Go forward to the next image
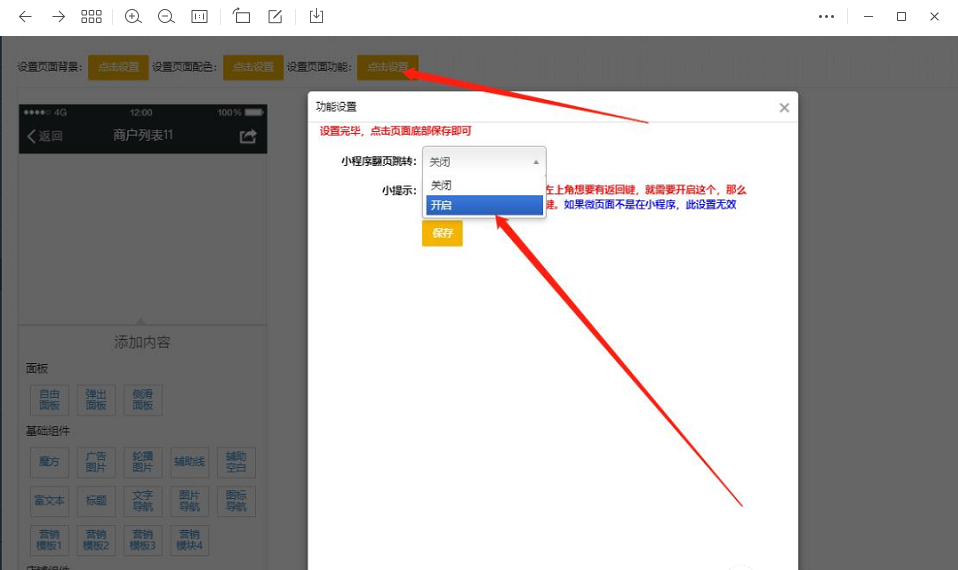Image resolution: width=958 pixels, height=570 pixels. tap(59, 17)
